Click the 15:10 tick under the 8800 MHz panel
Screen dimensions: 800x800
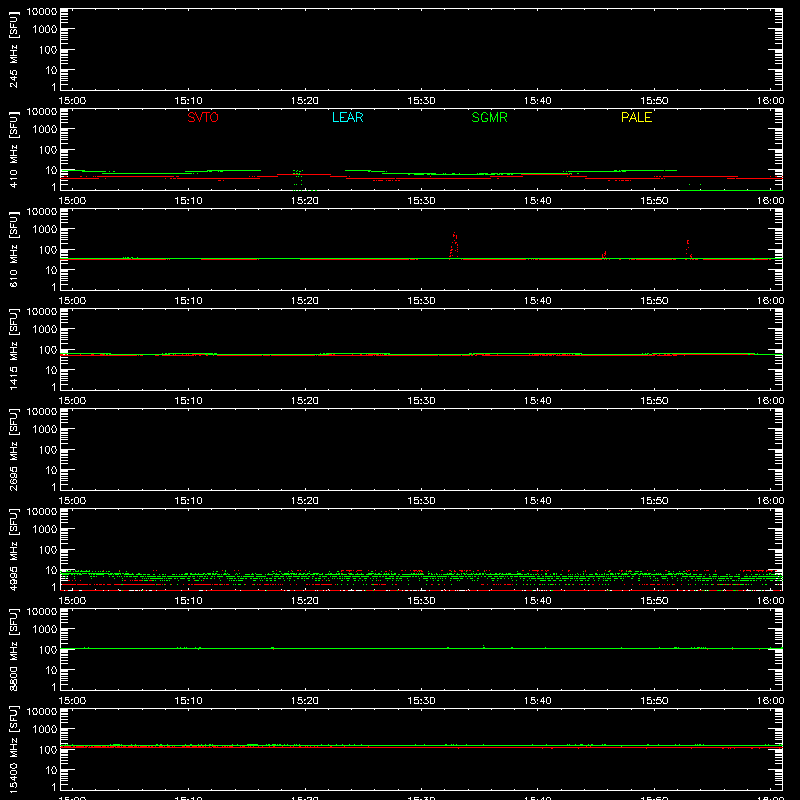[188, 701]
